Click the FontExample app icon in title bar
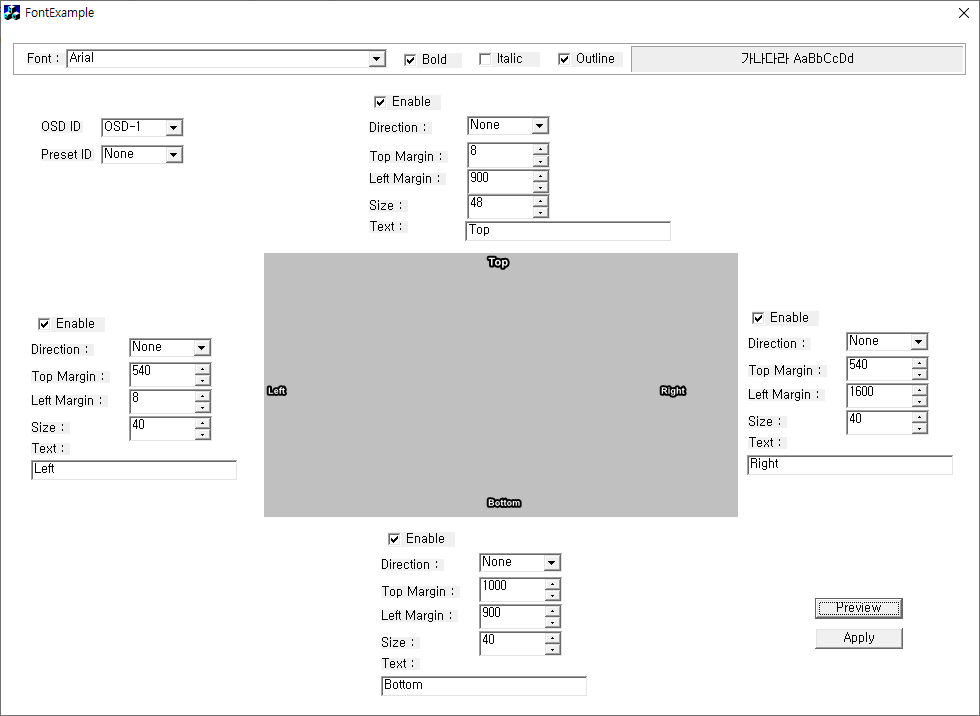980x716 pixels. point(12,13)
